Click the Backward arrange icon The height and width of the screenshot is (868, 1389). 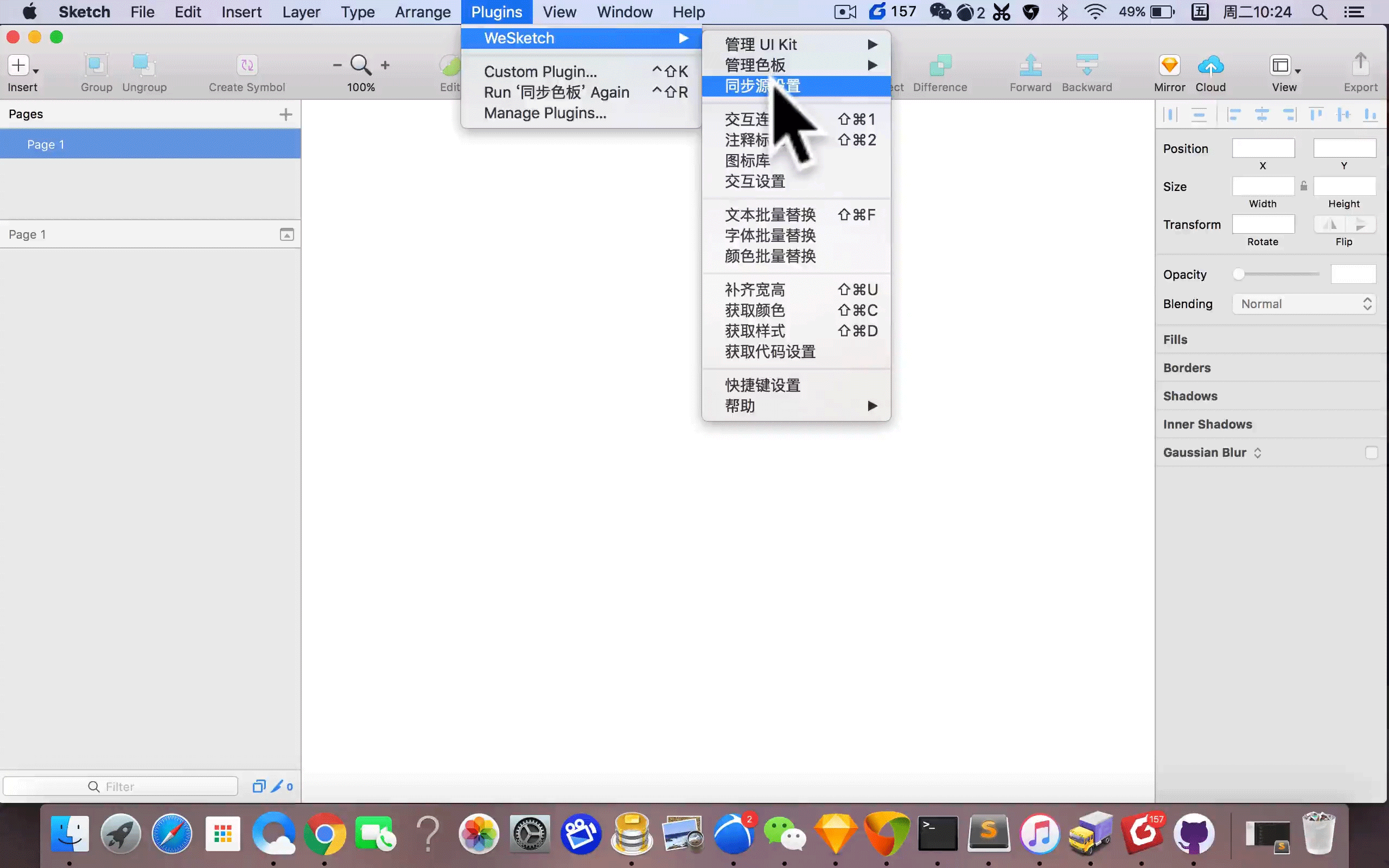click(x=1087, y=66)
